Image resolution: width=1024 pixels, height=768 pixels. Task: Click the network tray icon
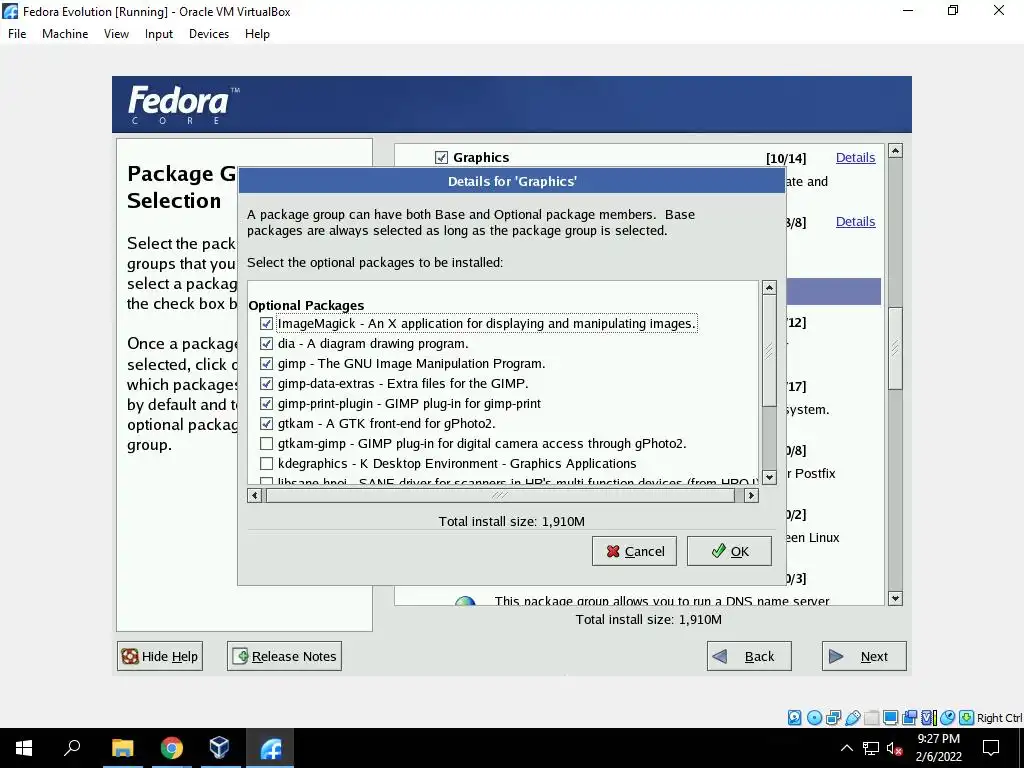(870, 748)
